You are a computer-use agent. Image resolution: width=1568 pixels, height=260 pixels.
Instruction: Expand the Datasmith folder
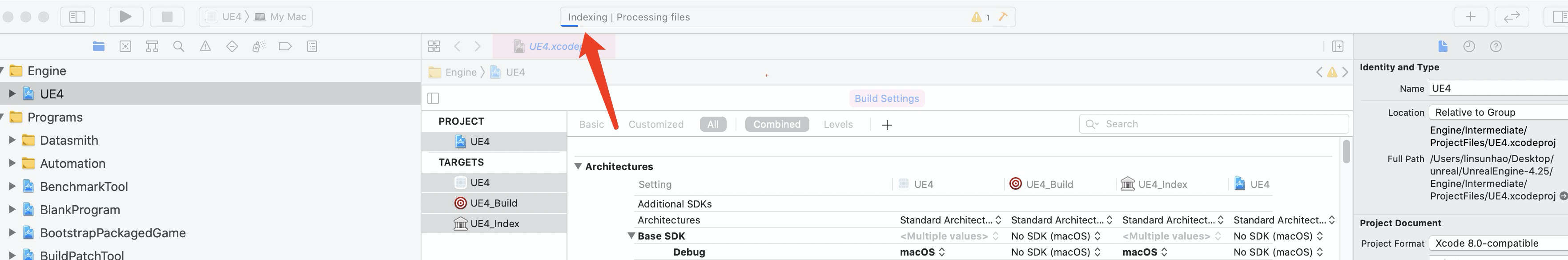coord(12,140)
